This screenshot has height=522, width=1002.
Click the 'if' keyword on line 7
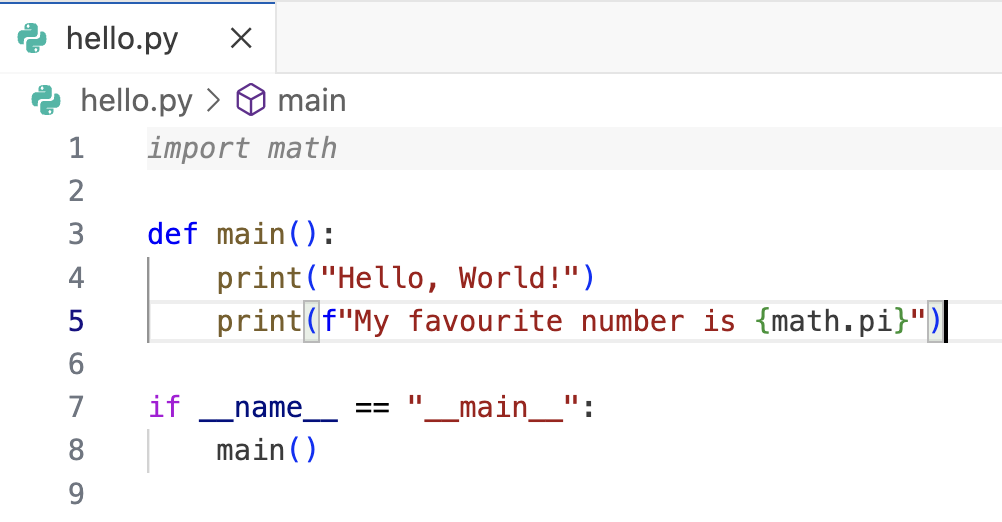(165, 407)
